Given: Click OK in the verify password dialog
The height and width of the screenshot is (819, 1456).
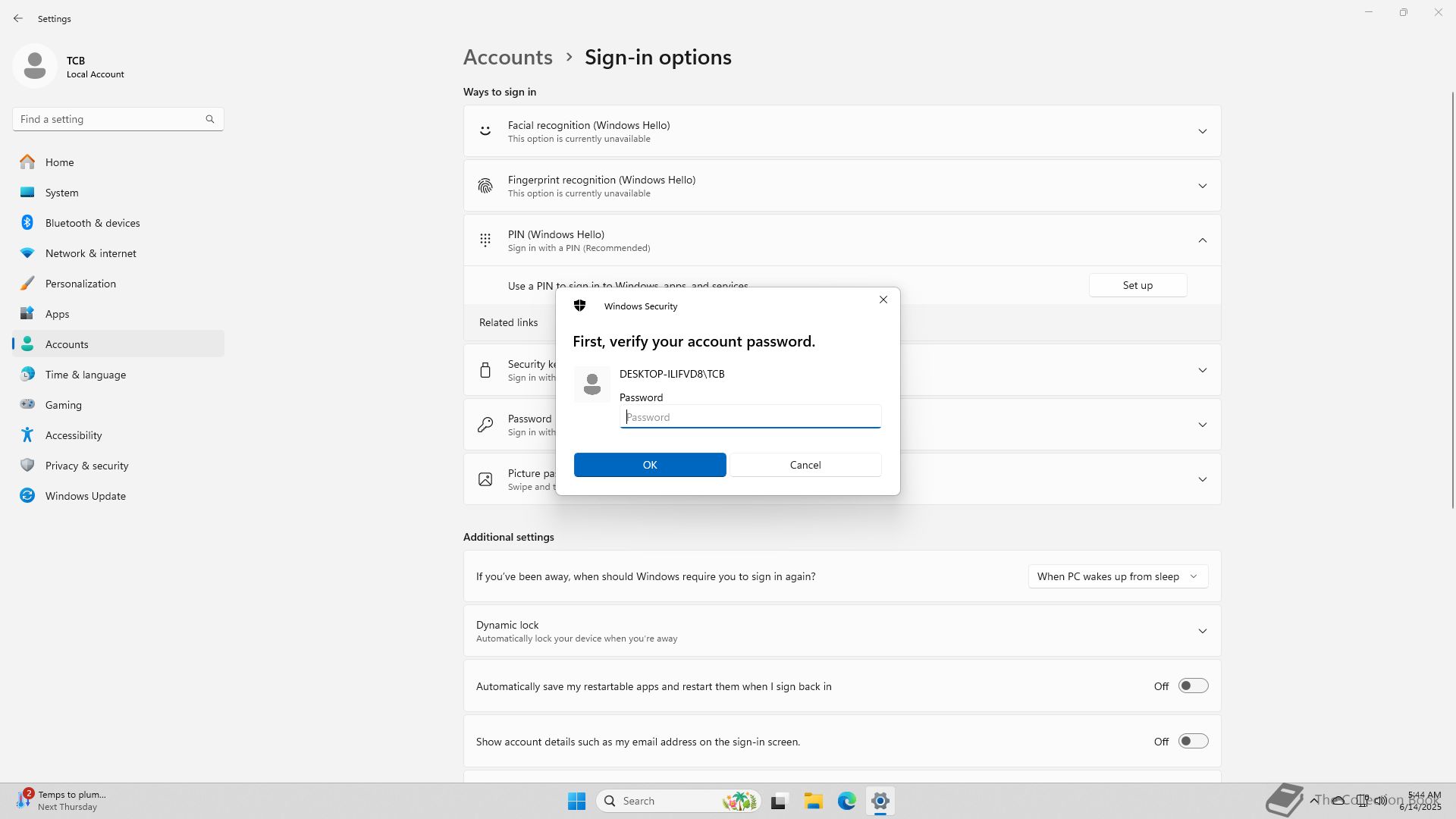Looking at the screenshot, I should pos(650,465).
